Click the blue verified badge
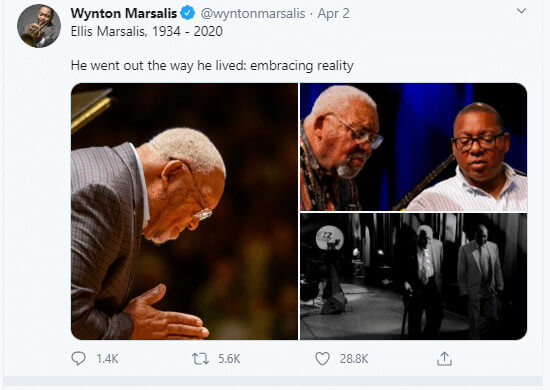 click(188, 13)
